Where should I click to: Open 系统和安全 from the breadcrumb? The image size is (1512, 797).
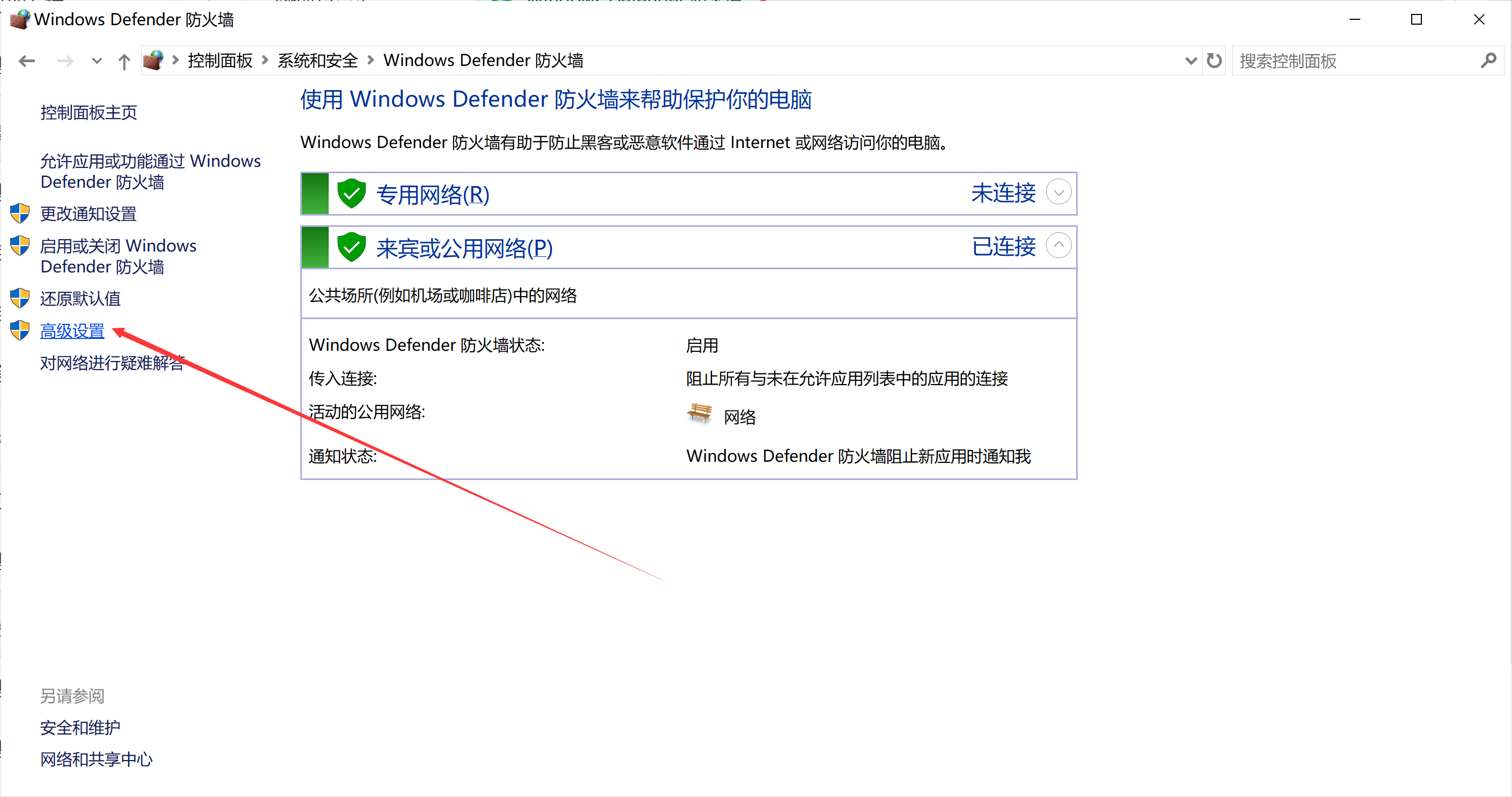click(x=317, y=60)
